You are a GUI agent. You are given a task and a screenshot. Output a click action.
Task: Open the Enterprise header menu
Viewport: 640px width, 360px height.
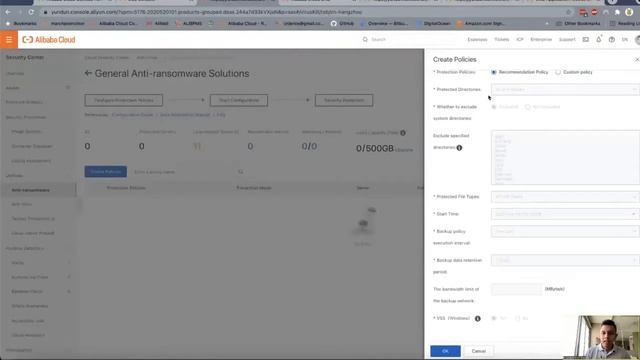(x=541, y=40)
